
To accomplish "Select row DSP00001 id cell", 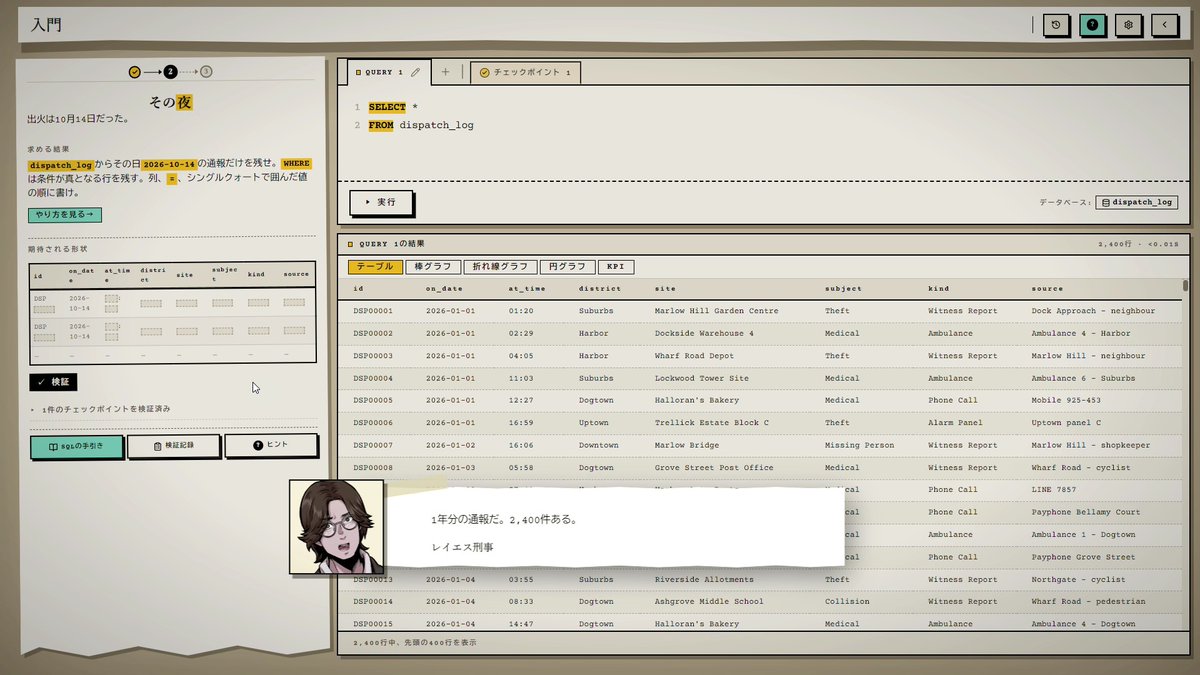I will [x=373, y=311].
